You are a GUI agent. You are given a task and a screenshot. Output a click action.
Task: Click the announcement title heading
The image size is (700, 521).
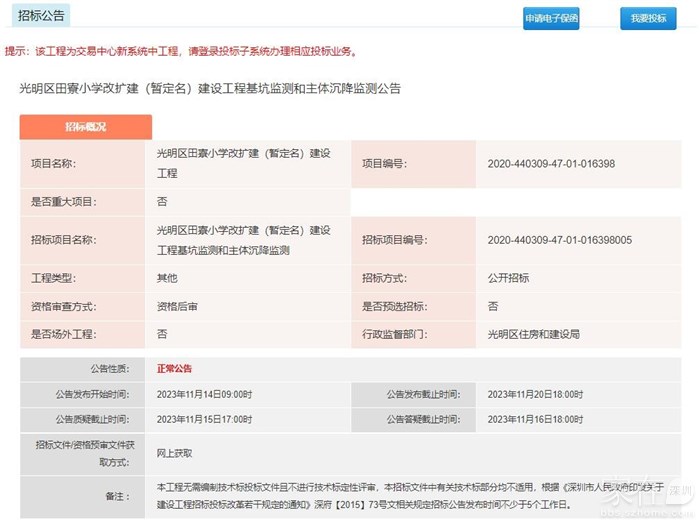(210, 88)
